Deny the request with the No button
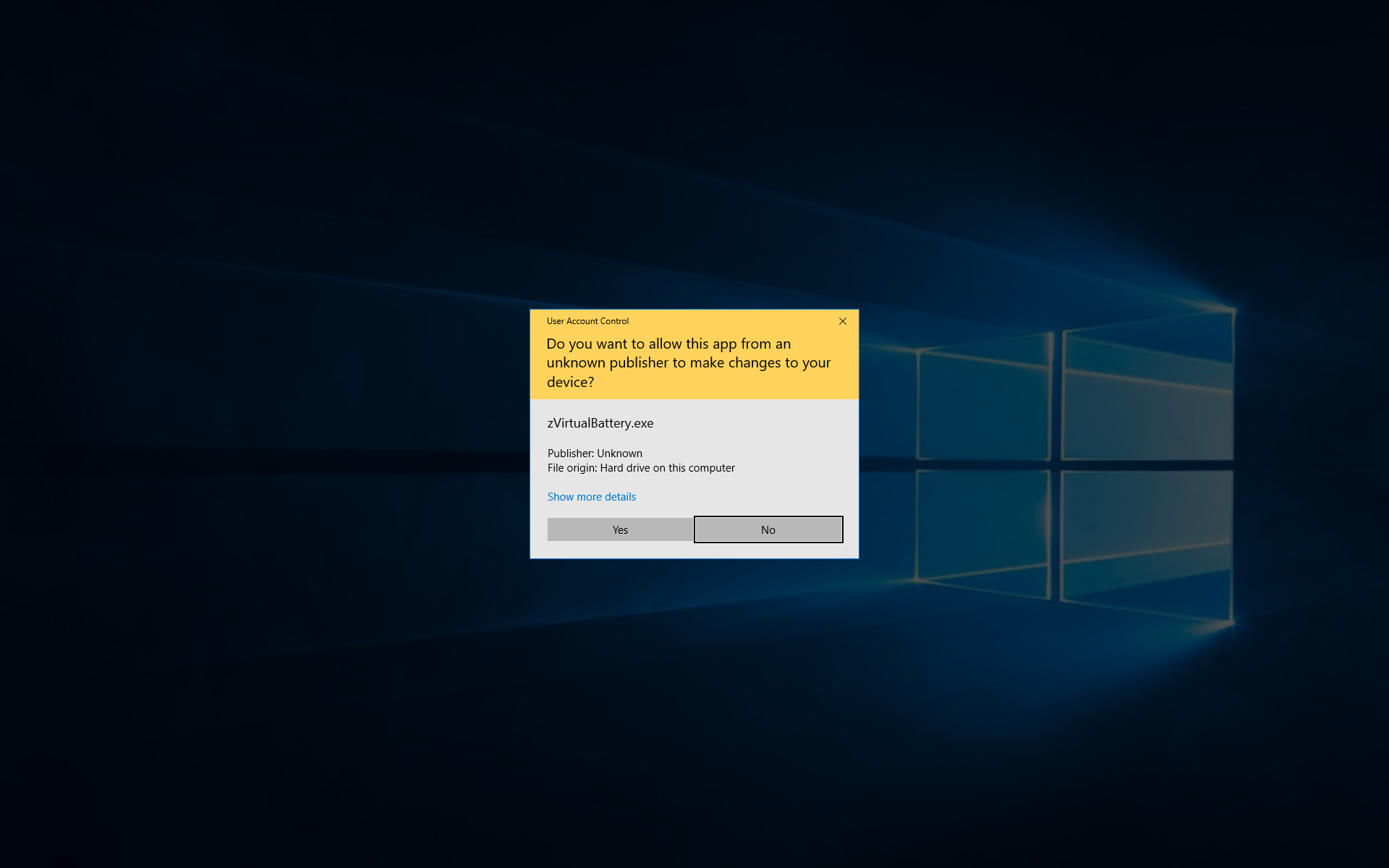This screenshot has height=868, width=1389. pos(768,529)
